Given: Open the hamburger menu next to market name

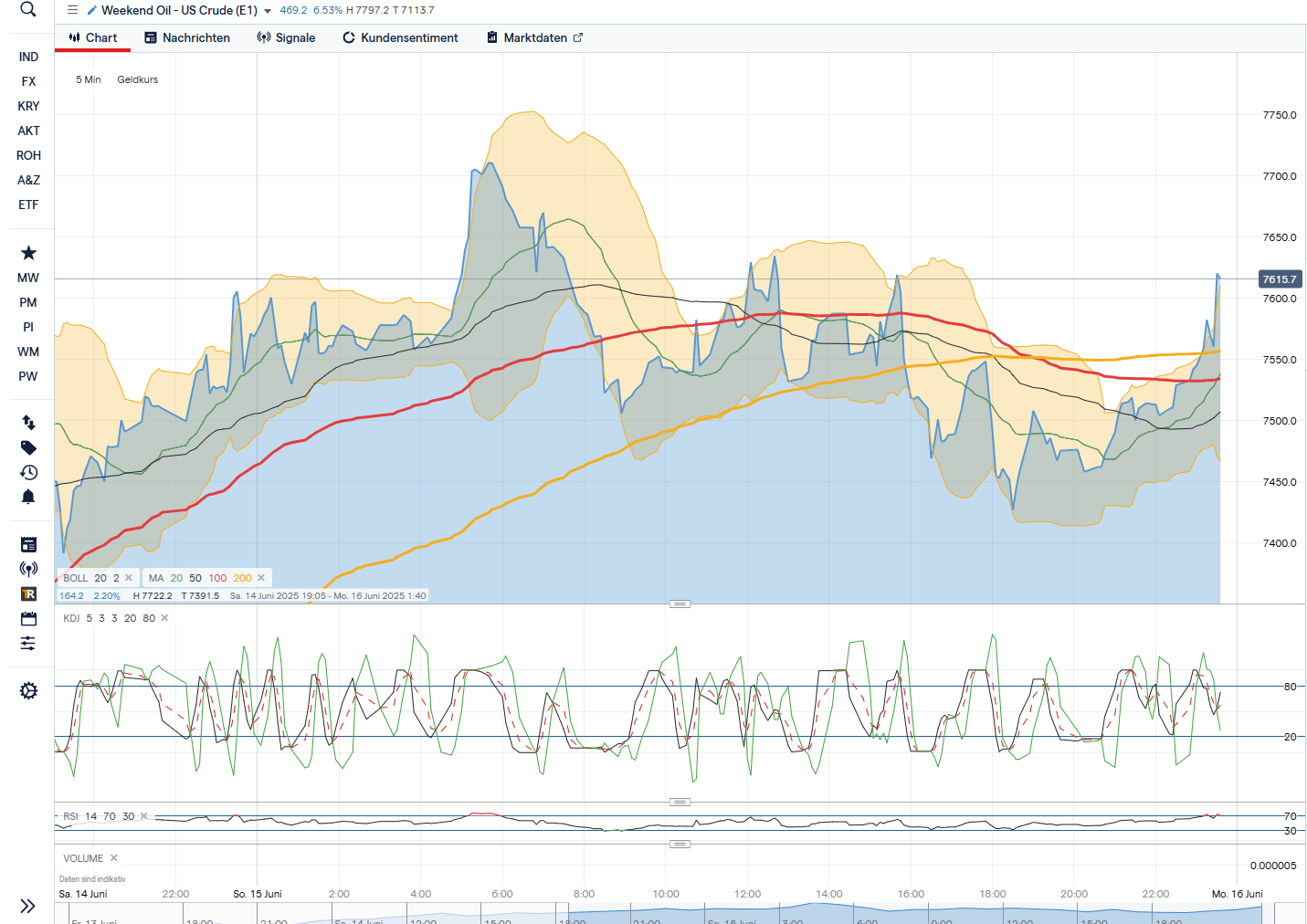Looking at the screenshot, I should click(x=72, y=10).
